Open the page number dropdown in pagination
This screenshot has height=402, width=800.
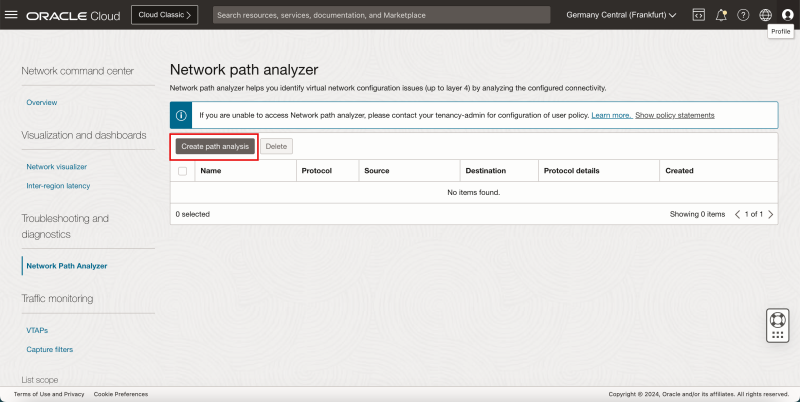tap(752, 214)
